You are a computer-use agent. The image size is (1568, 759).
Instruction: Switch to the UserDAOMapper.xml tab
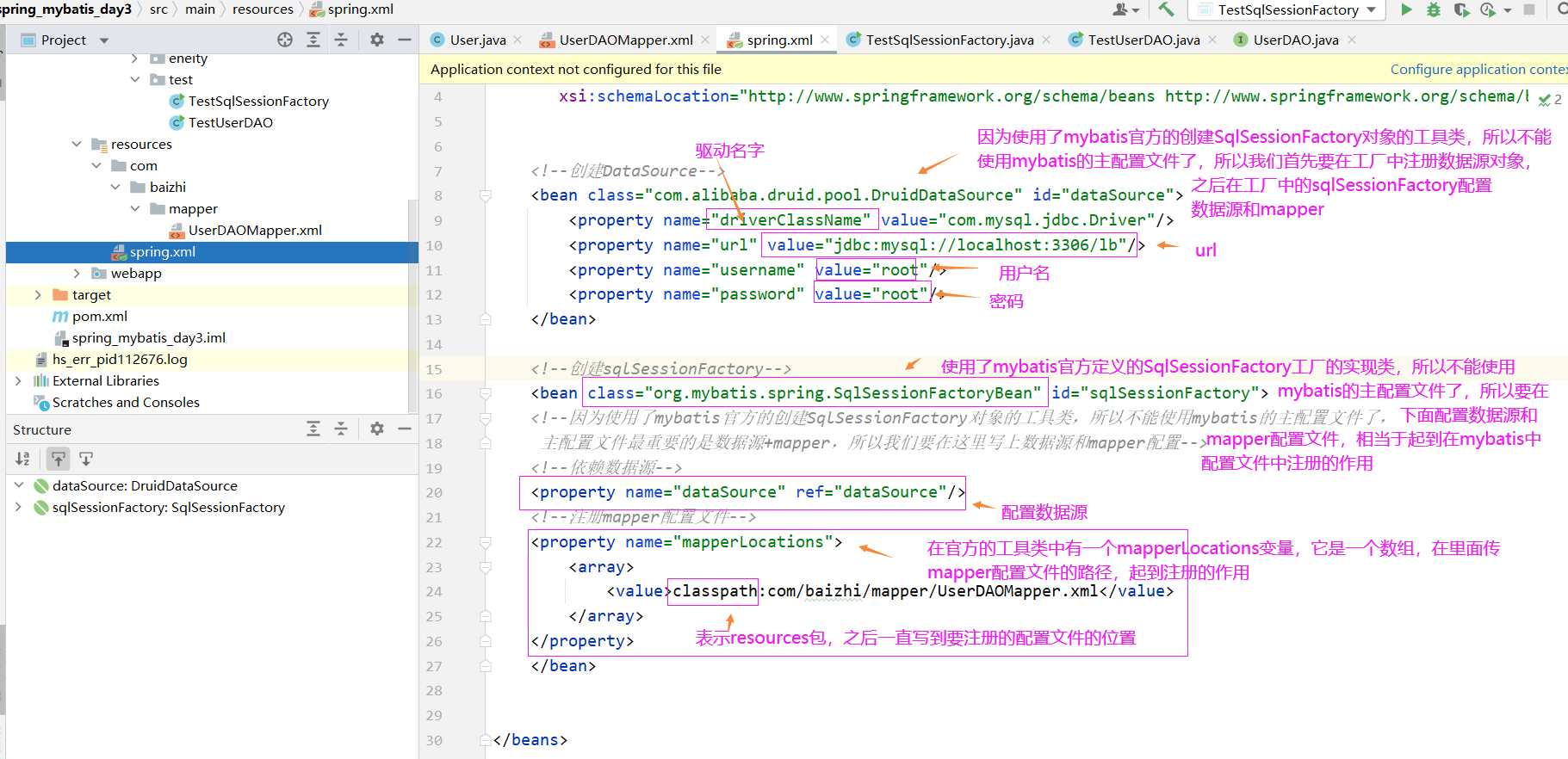[x=625, y=40]
